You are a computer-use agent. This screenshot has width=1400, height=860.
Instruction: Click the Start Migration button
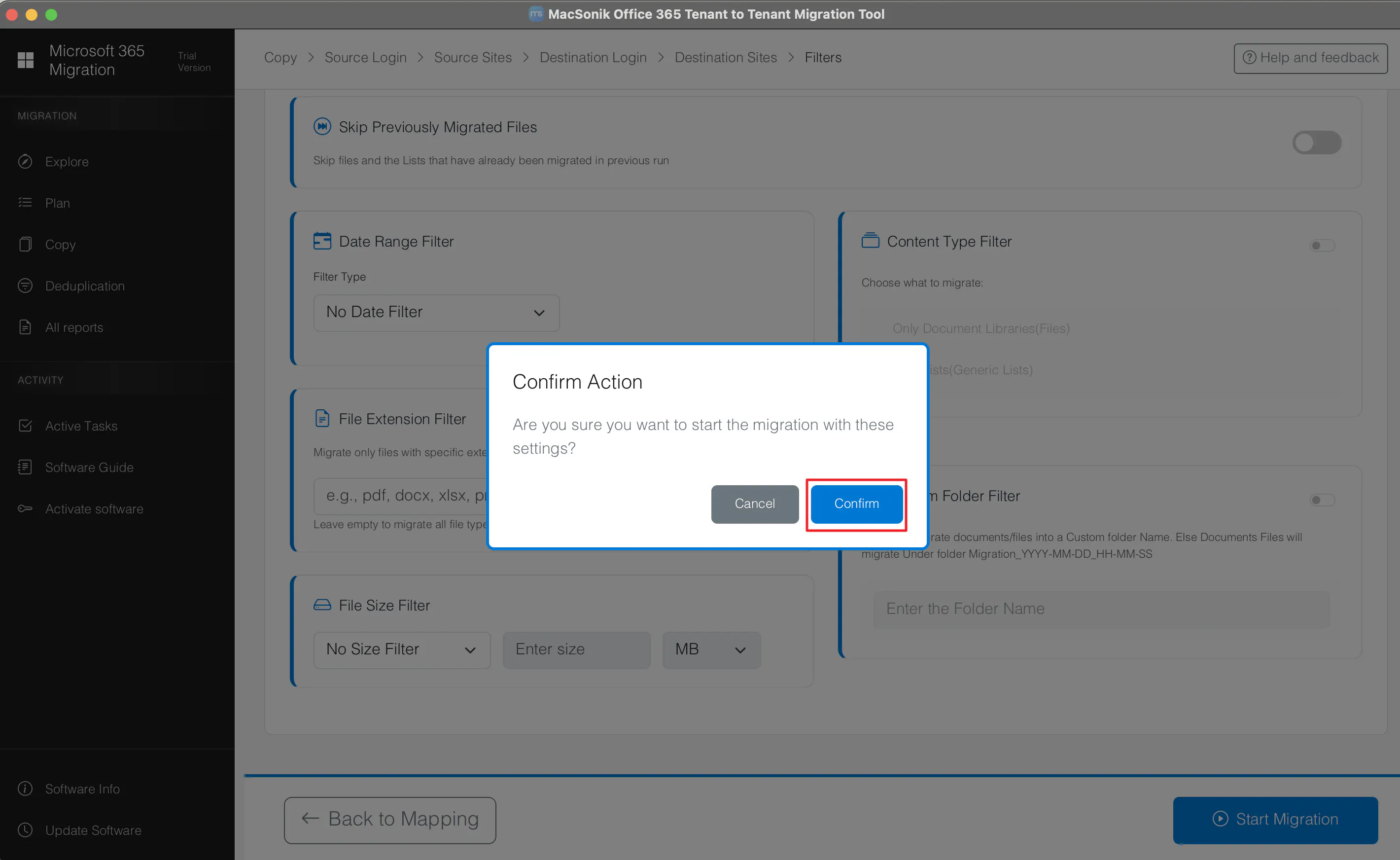click(x=1275, y=819)
